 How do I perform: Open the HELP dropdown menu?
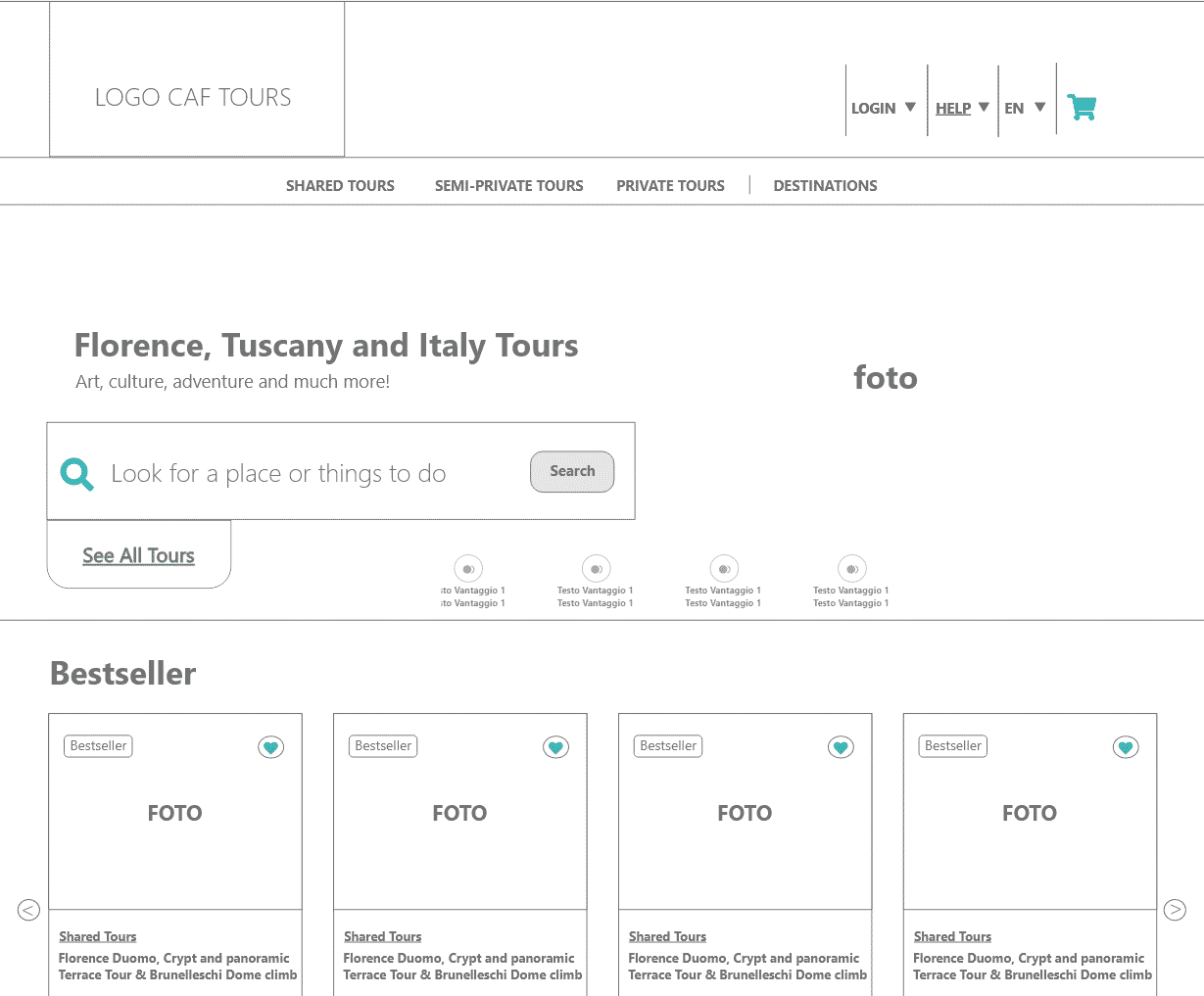tap(962, 108)
